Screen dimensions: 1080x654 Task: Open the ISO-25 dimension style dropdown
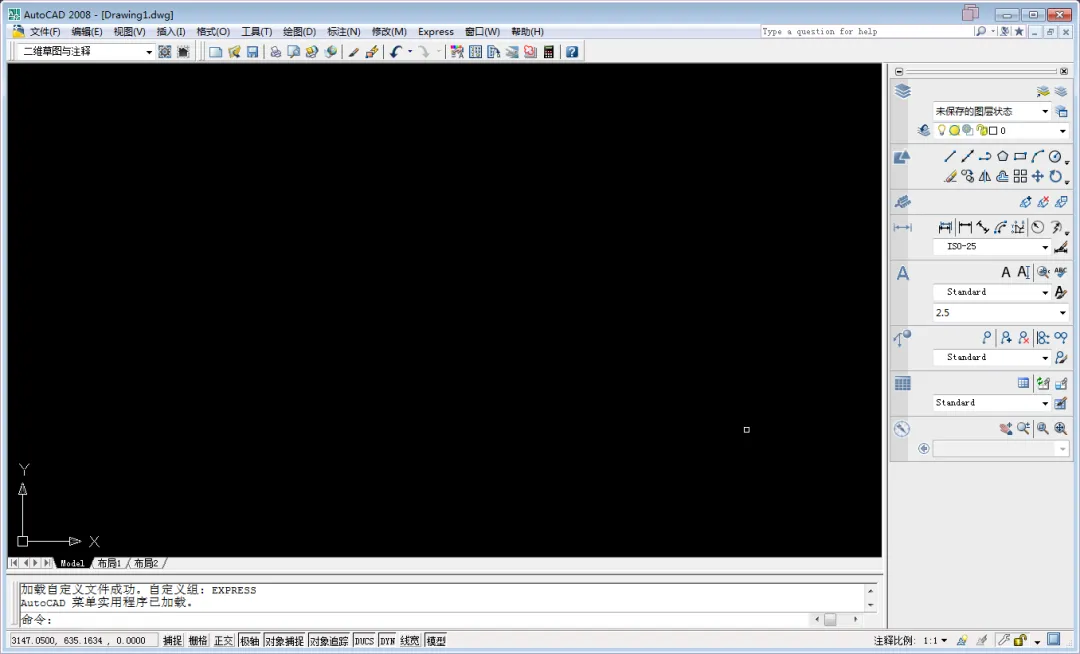click(x=1045, y=246)
